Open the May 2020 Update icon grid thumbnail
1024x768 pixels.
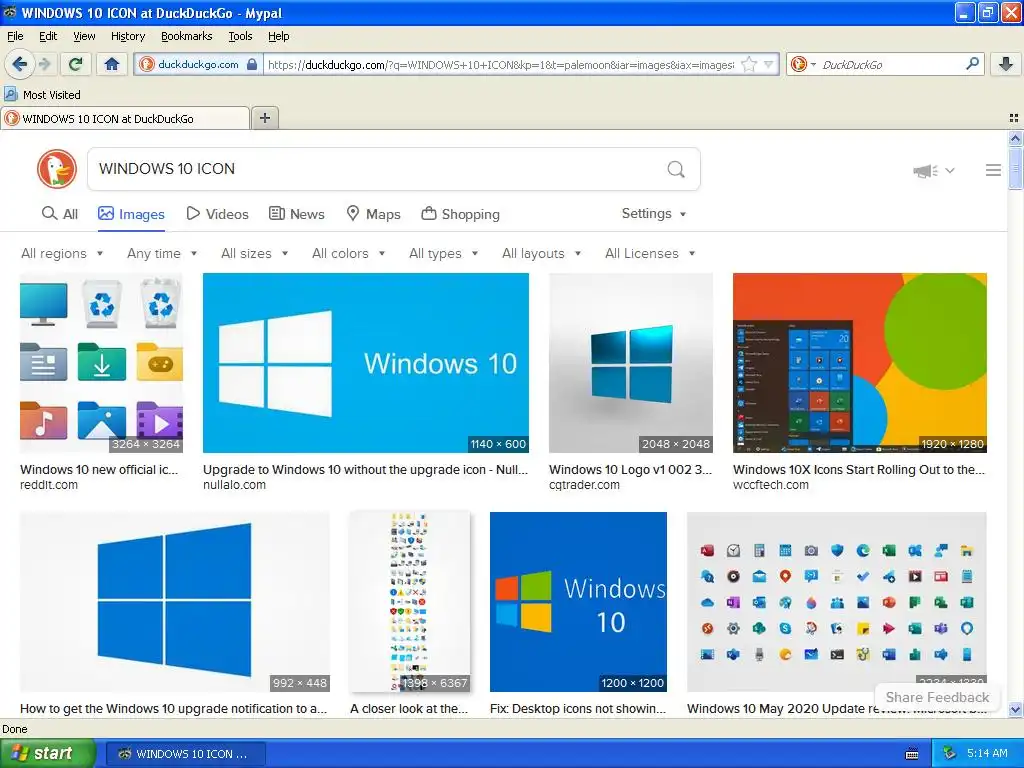tap(837, 601)
